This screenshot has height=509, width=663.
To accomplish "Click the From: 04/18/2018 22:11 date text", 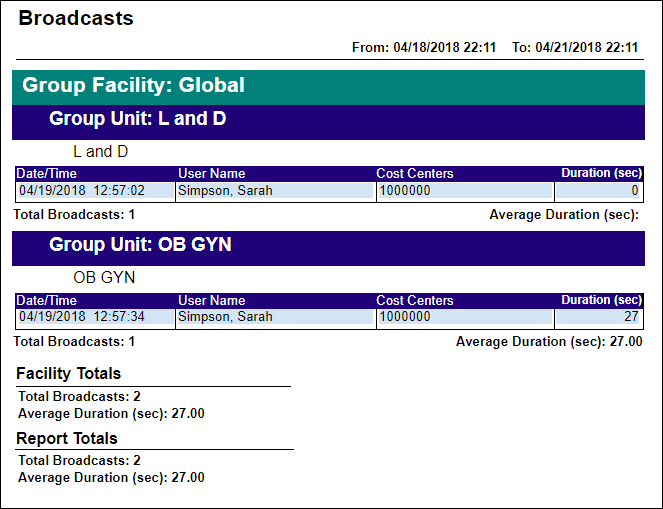I will point(424,47).
